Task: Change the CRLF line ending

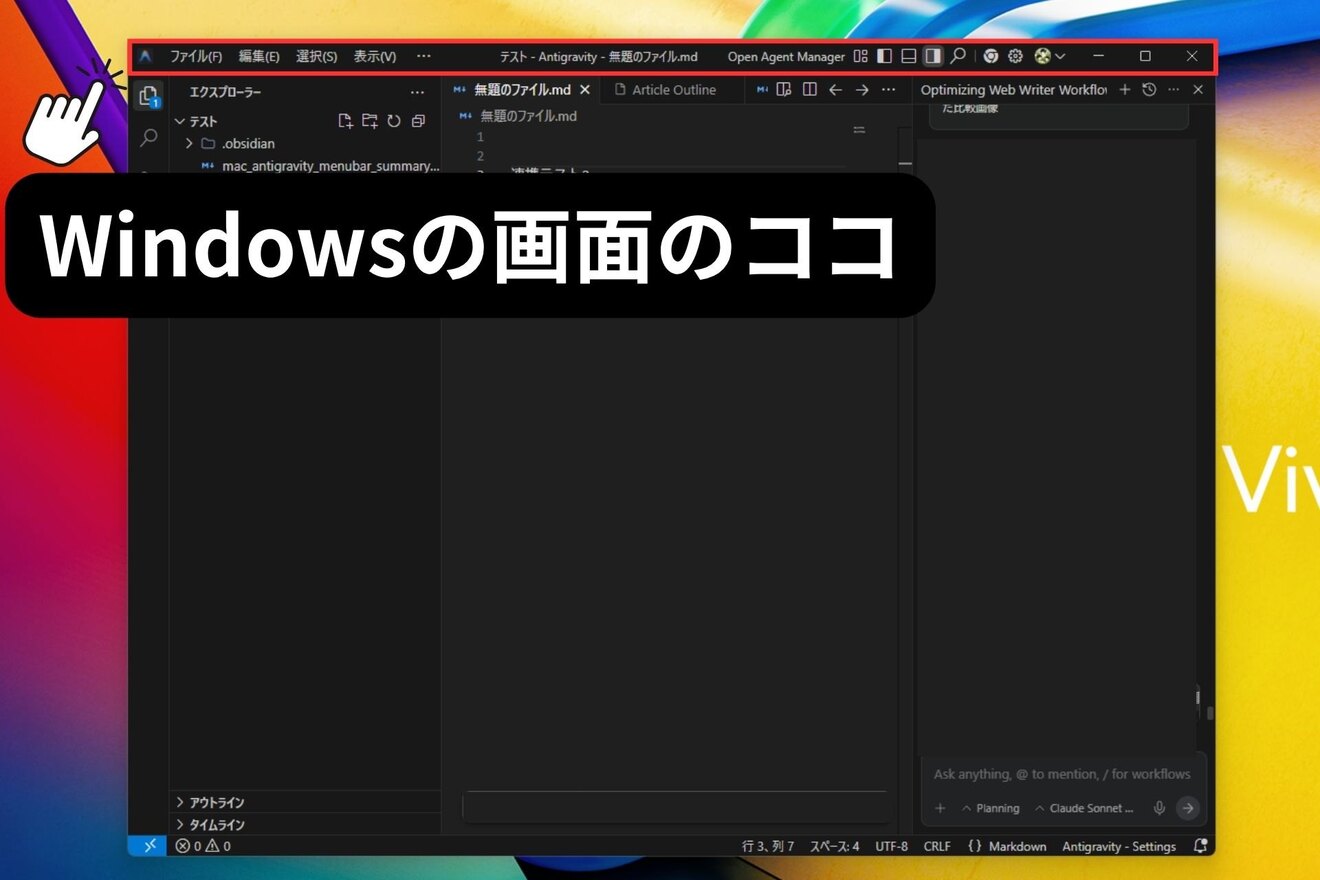Action: (937, 846)
